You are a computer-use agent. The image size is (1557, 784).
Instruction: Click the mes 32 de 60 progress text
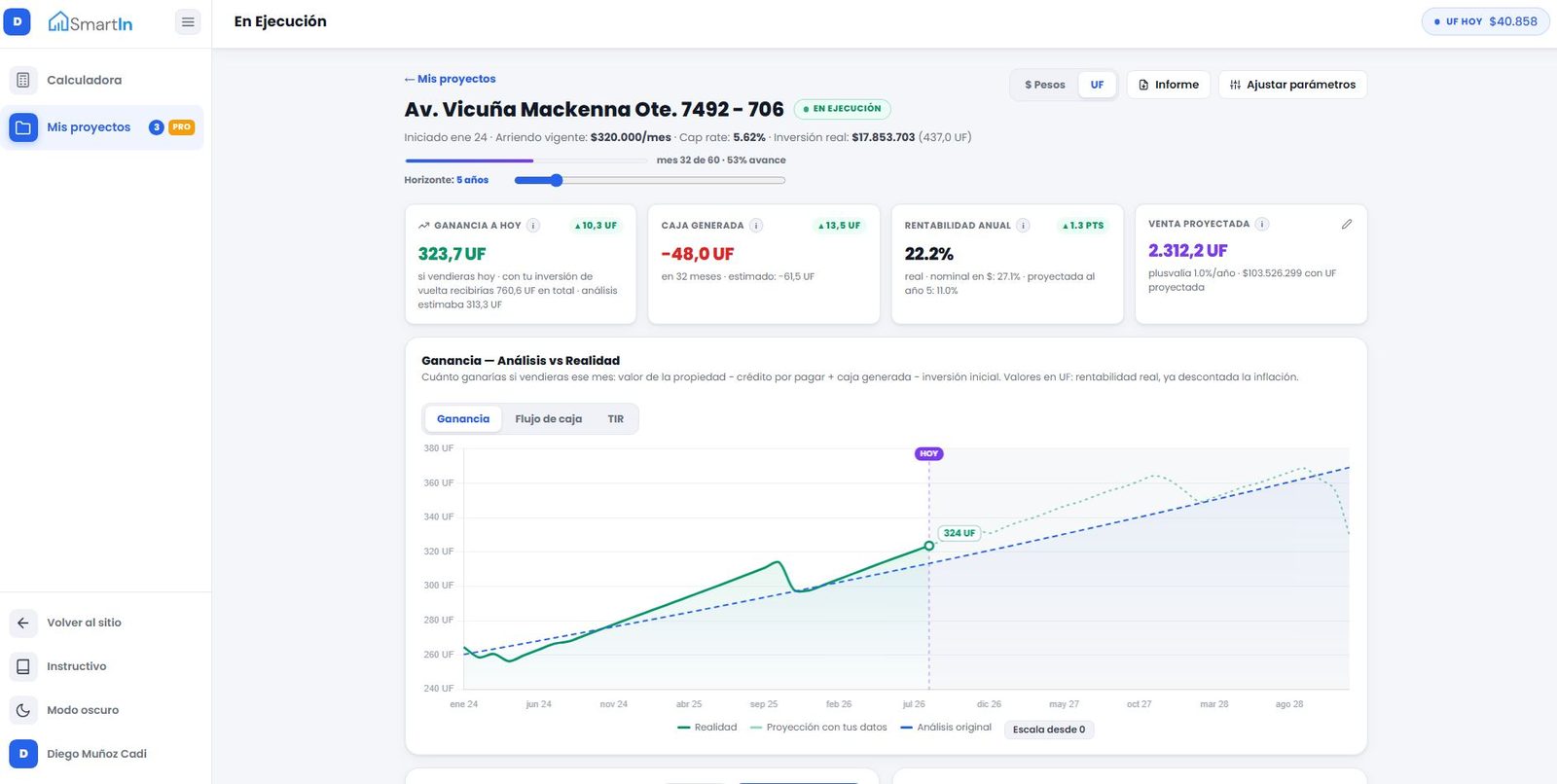click(x=721, y=160)
